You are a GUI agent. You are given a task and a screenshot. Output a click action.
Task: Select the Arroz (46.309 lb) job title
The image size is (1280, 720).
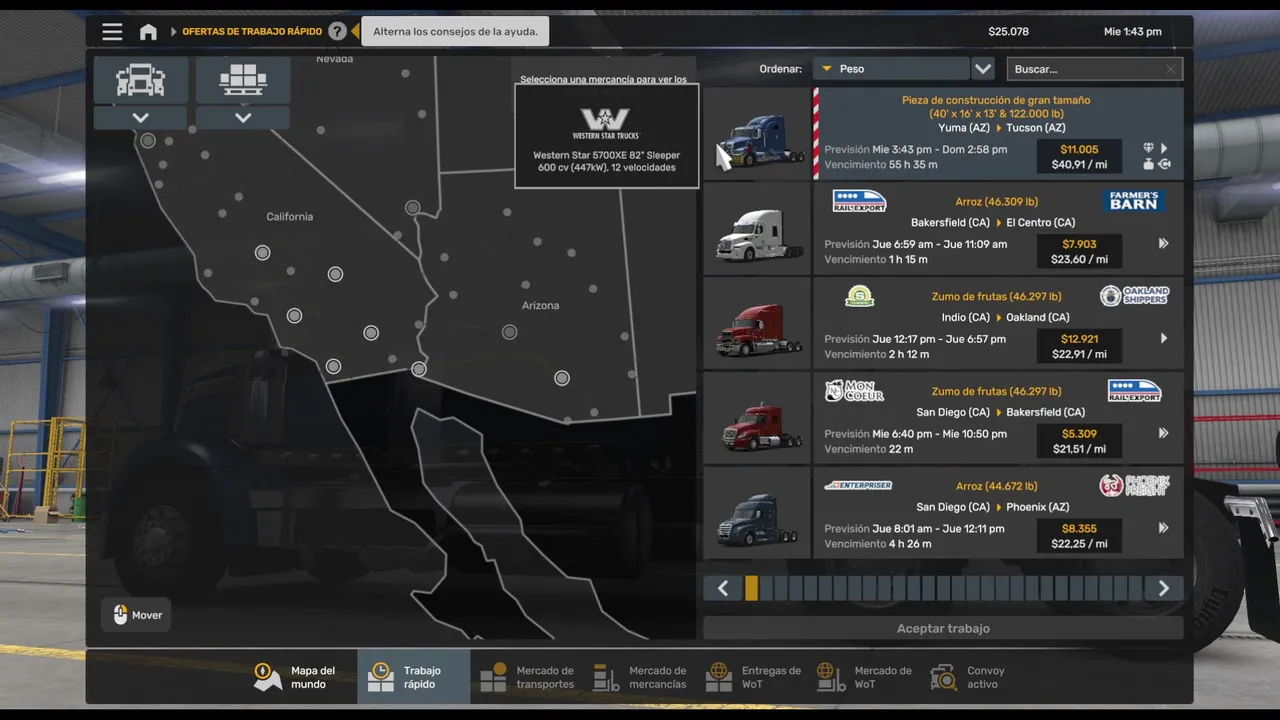tap(996, 202)
